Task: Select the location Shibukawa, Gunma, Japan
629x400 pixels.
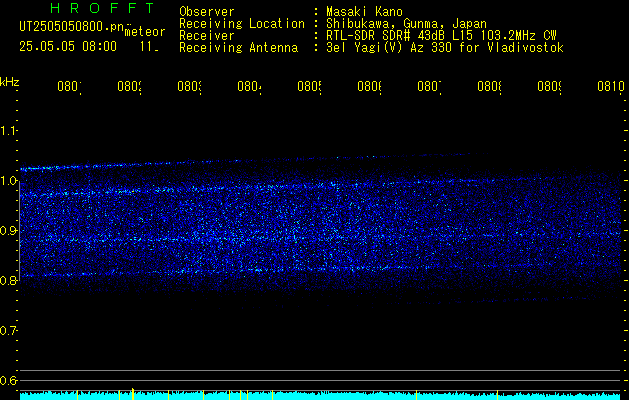Action: tap(406, 24)
